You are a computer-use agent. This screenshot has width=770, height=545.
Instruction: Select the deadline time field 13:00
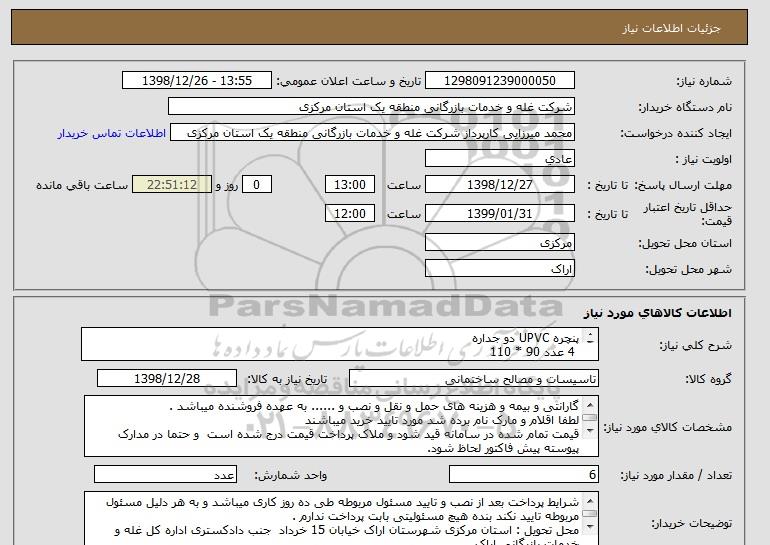(x=350, y=185)
